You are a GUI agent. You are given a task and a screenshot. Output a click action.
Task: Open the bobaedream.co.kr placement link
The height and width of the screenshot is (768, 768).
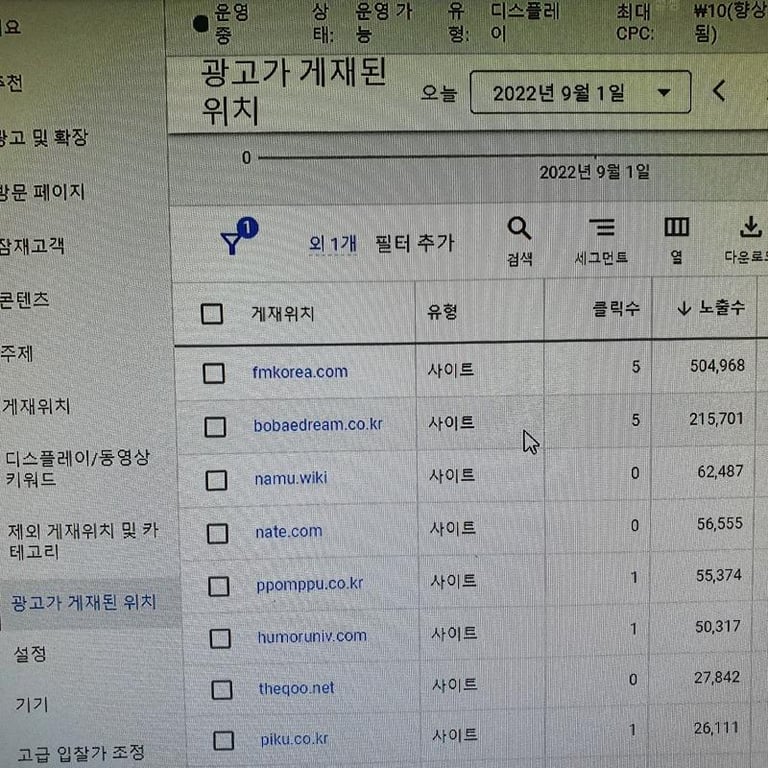[318, 425]
